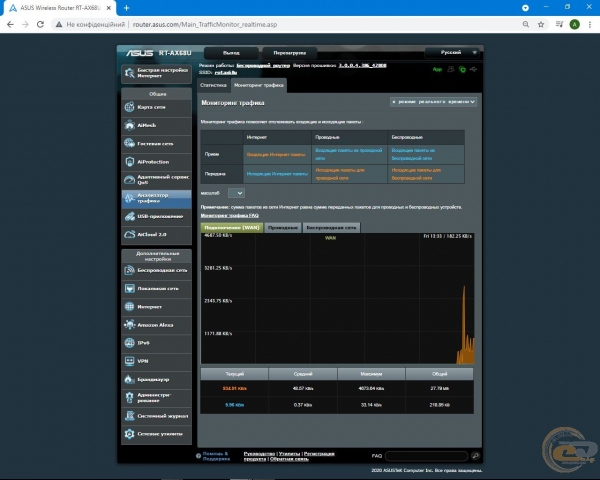The width and height of the screenshot is (600, 480).
Task: Open the масштаб (scale) dropdown
Action: click(236, 193)
